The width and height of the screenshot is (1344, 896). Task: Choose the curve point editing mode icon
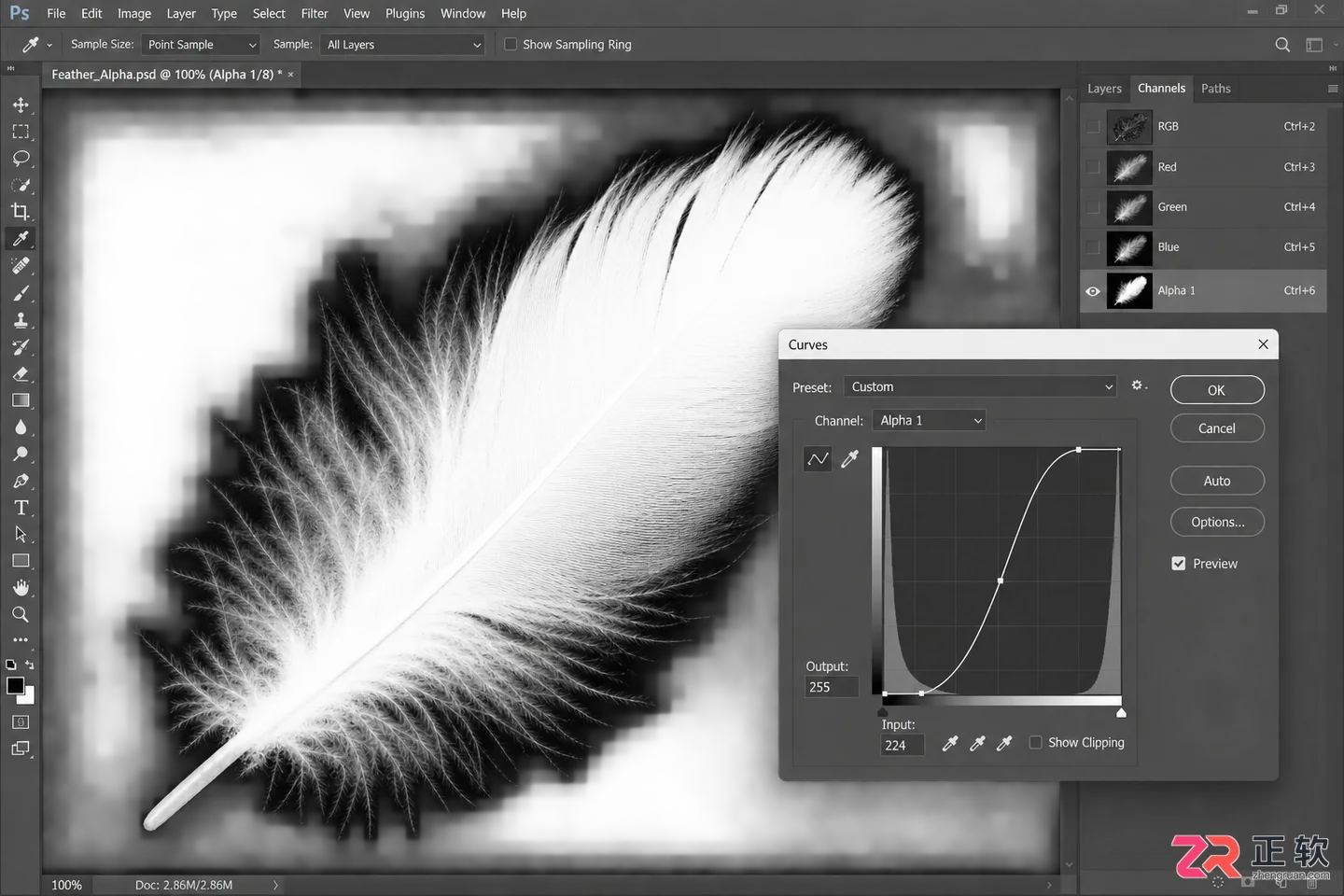(818, 458)
